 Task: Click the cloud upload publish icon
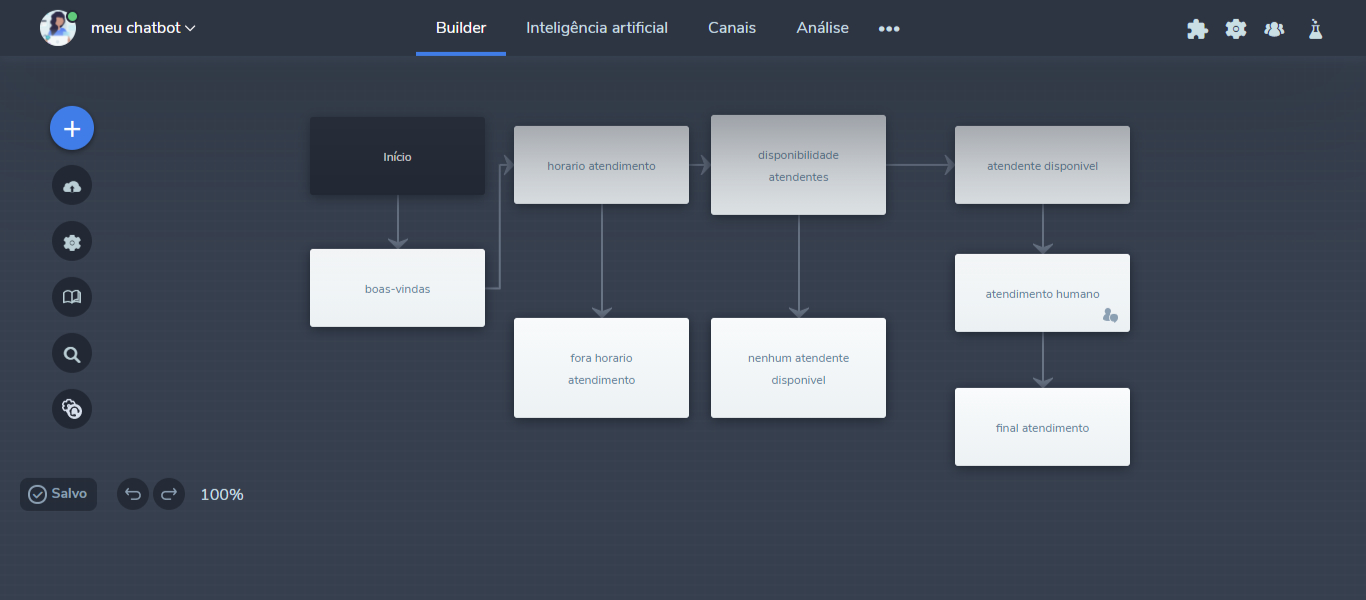click(x=72, y=186)
